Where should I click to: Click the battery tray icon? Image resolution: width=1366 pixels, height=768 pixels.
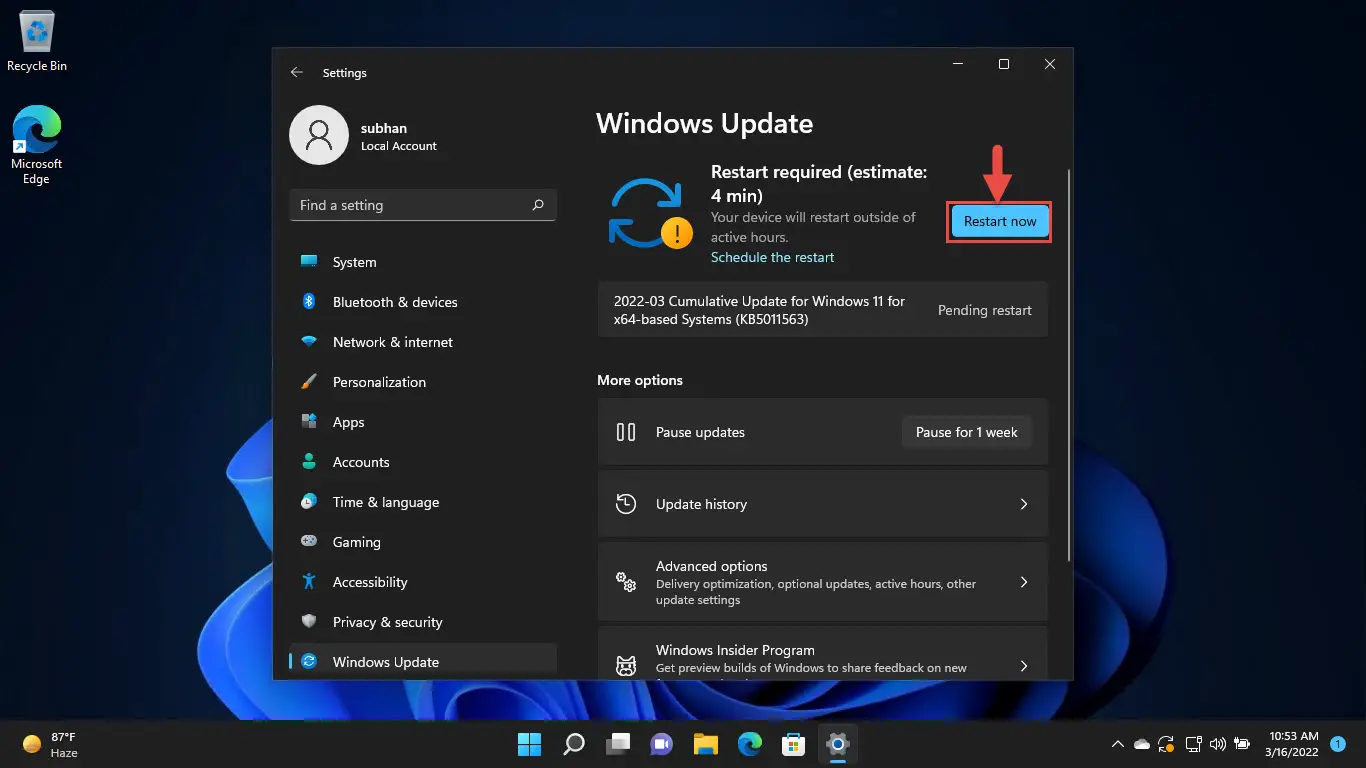pos(1242,744)
